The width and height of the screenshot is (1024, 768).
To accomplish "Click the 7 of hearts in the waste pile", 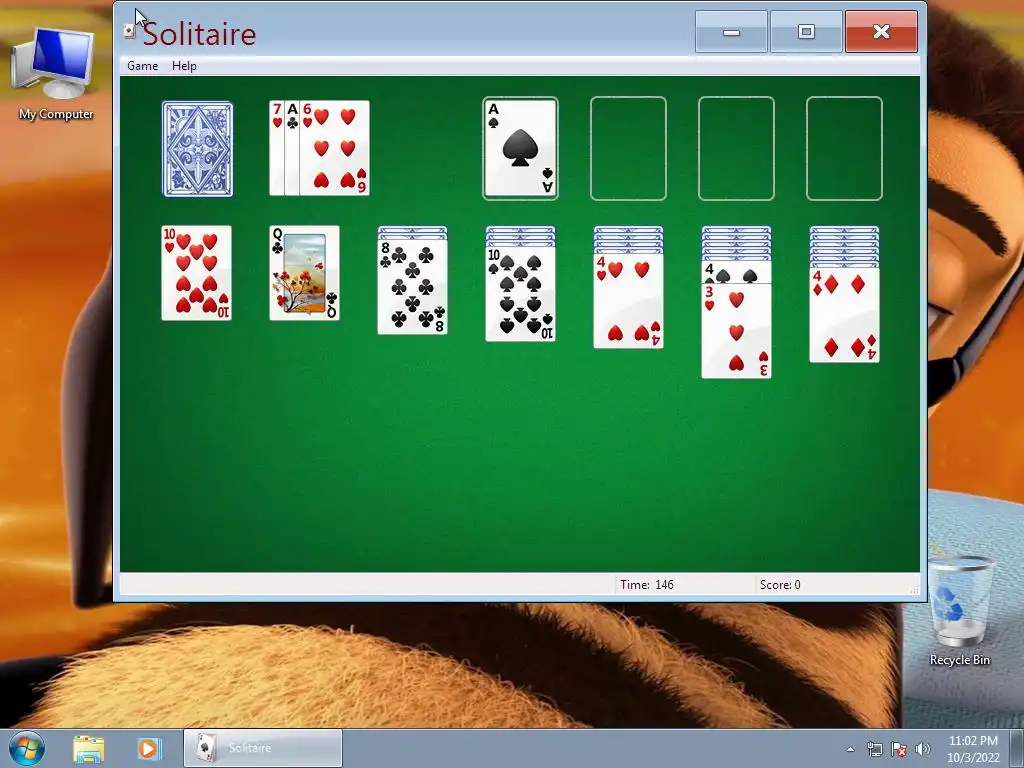I will (x=276, y=148).
